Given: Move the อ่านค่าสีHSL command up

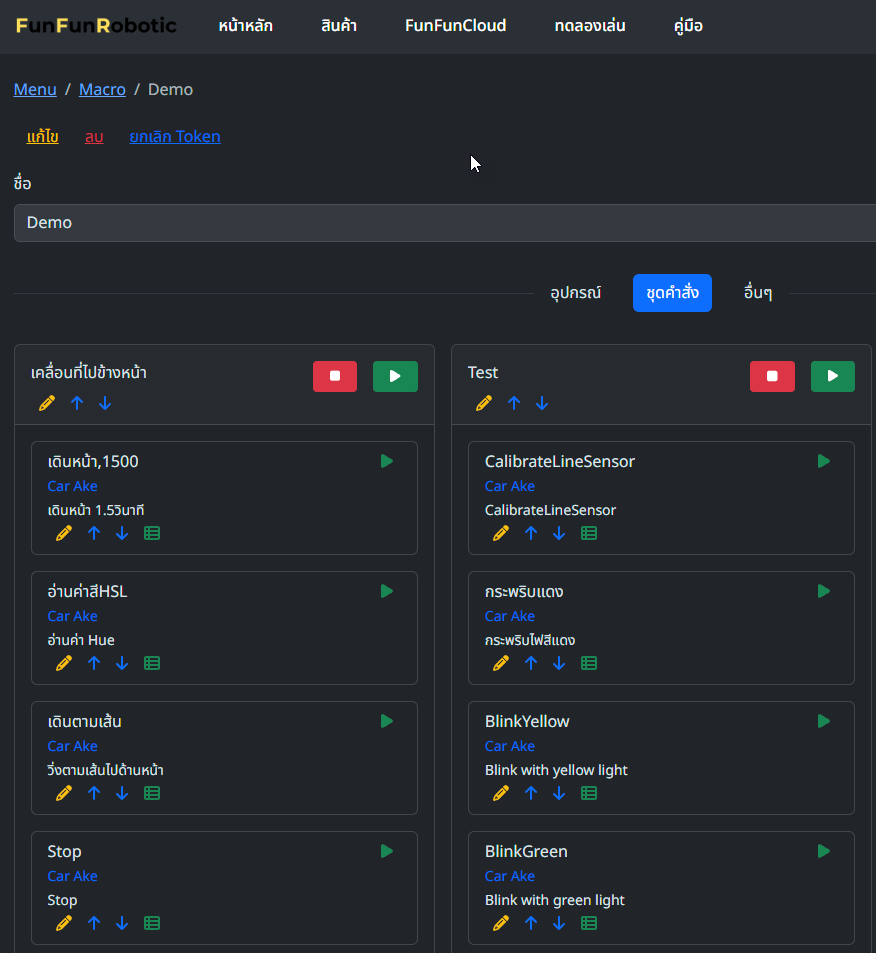Looking at the screenshot, I should pos(94,663).
